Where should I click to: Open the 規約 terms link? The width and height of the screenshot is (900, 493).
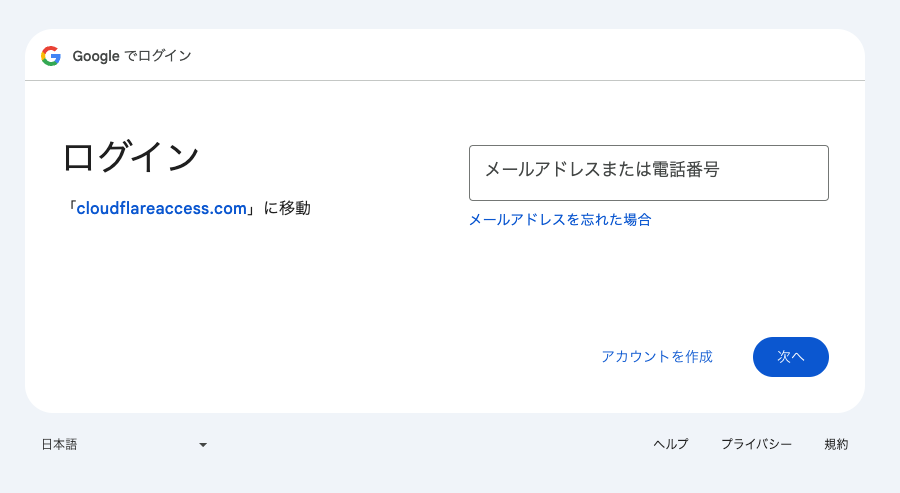[x=836, y=444]
